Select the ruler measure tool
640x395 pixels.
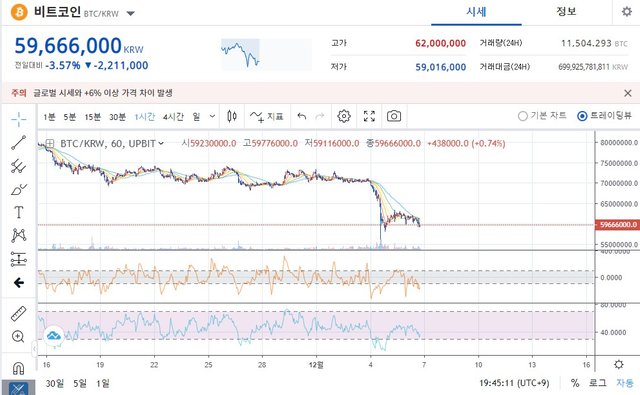[19, 313]
